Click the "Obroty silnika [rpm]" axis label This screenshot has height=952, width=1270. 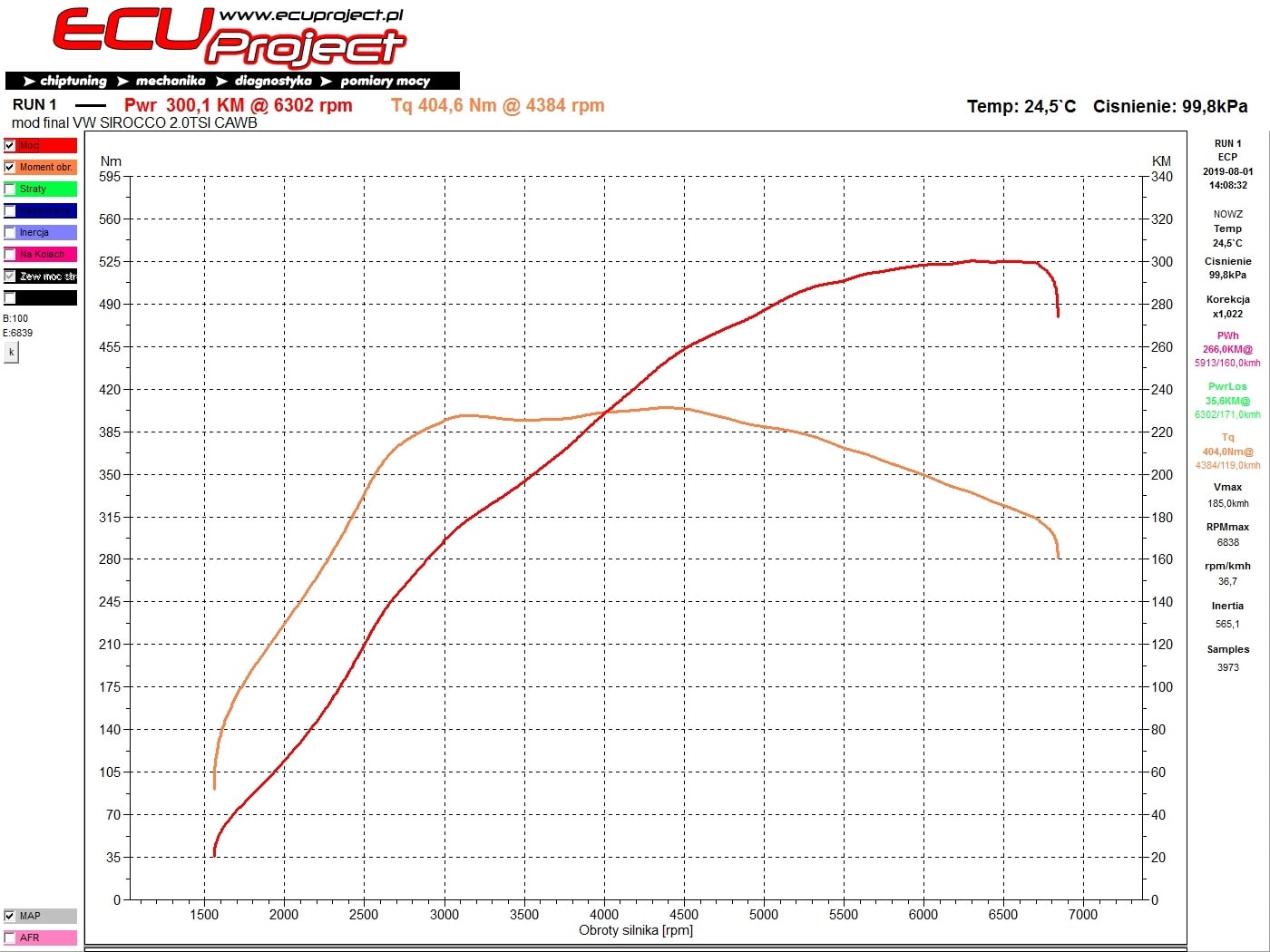coord(636,930)
